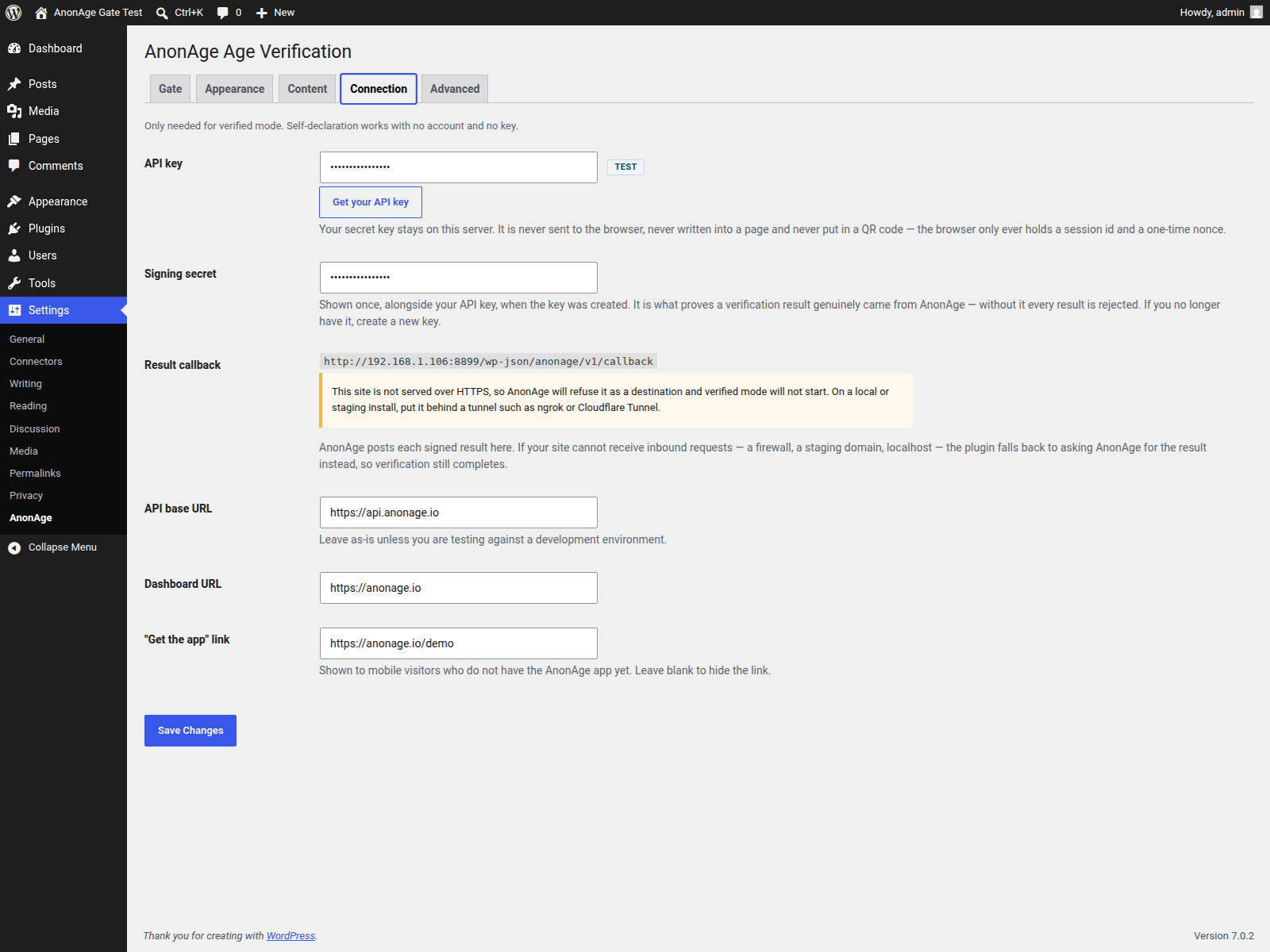This screenshot has height=952, width=1270.
Task: Open the Plugins menu item
Action: coord(63,228)
